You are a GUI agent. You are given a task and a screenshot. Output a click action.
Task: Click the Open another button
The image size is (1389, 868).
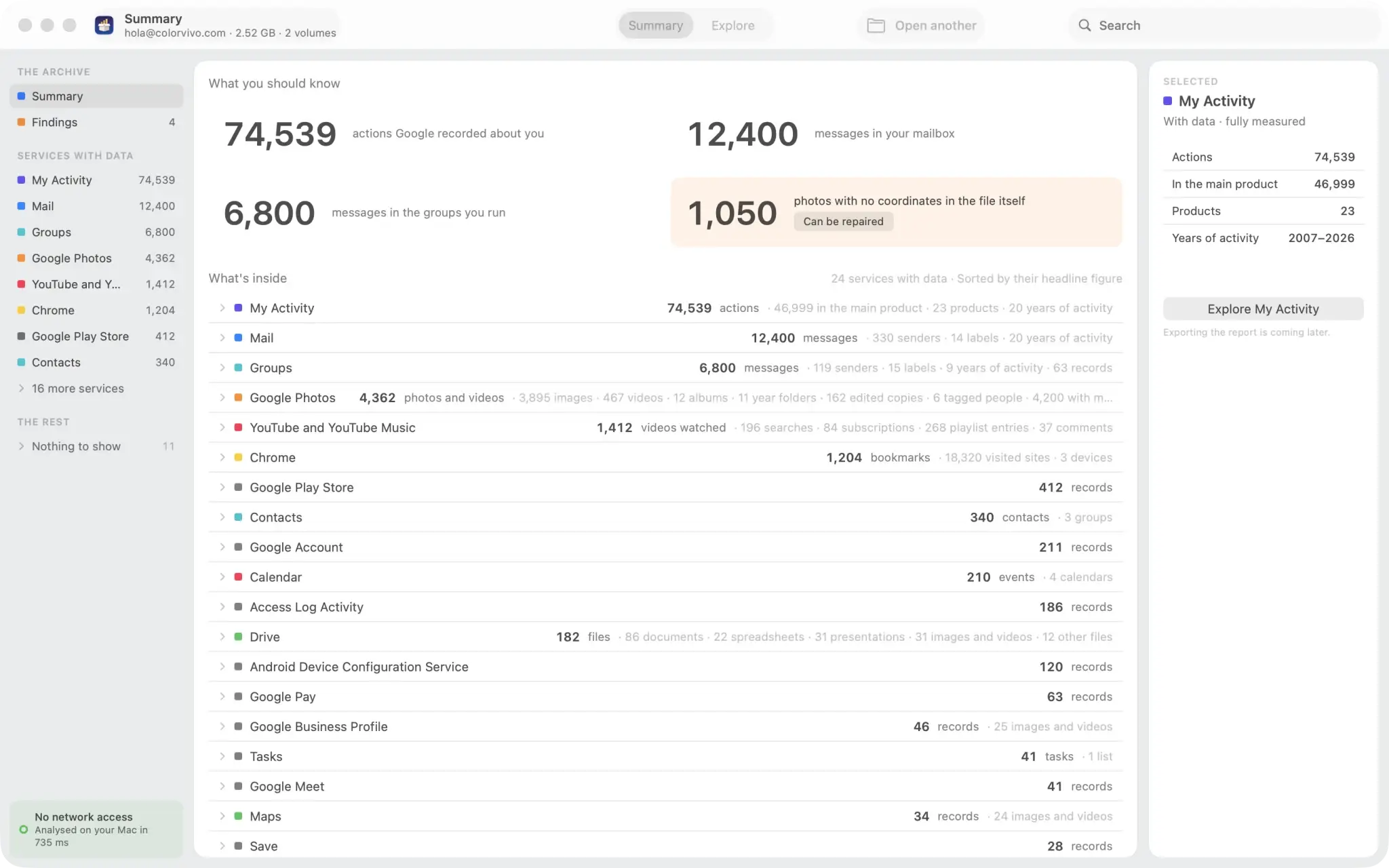click(x=921, y=25)
